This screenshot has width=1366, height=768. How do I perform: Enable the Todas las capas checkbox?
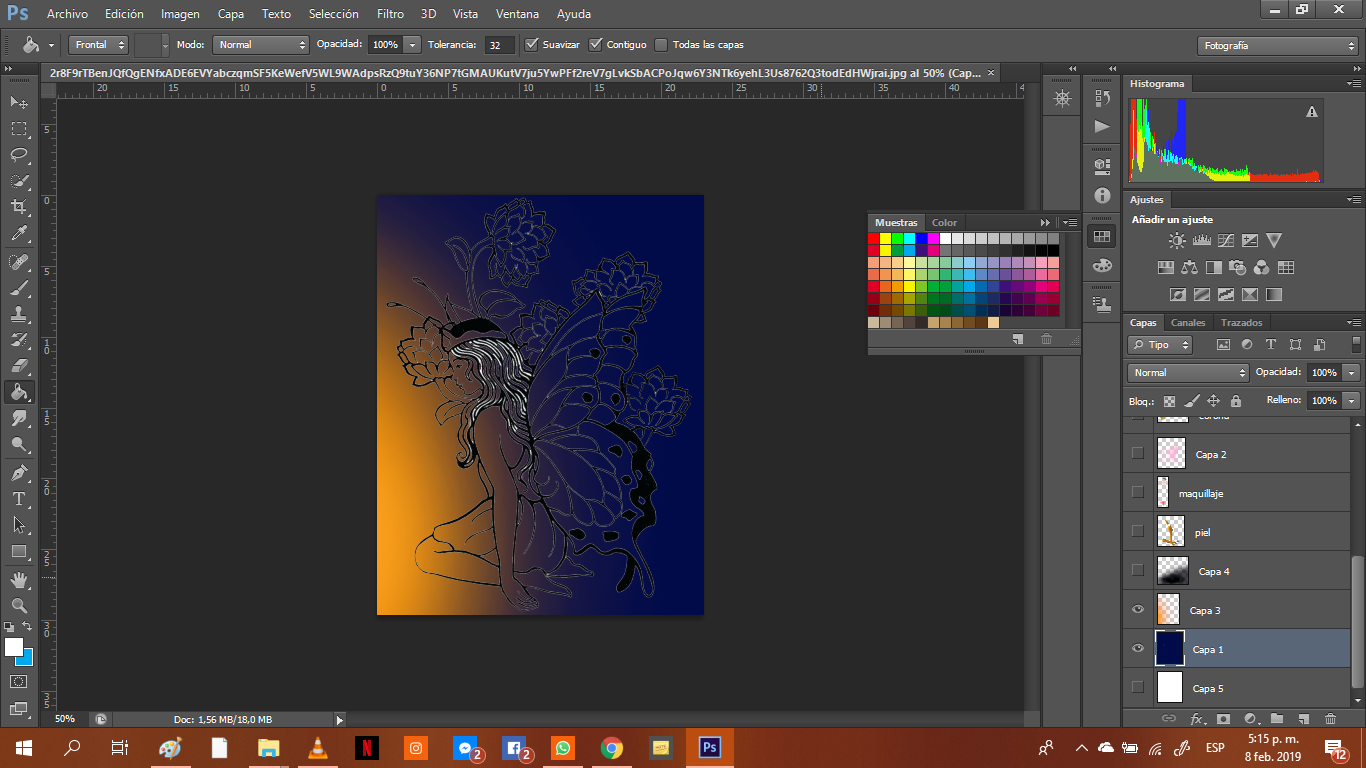(x=661, y=45)
